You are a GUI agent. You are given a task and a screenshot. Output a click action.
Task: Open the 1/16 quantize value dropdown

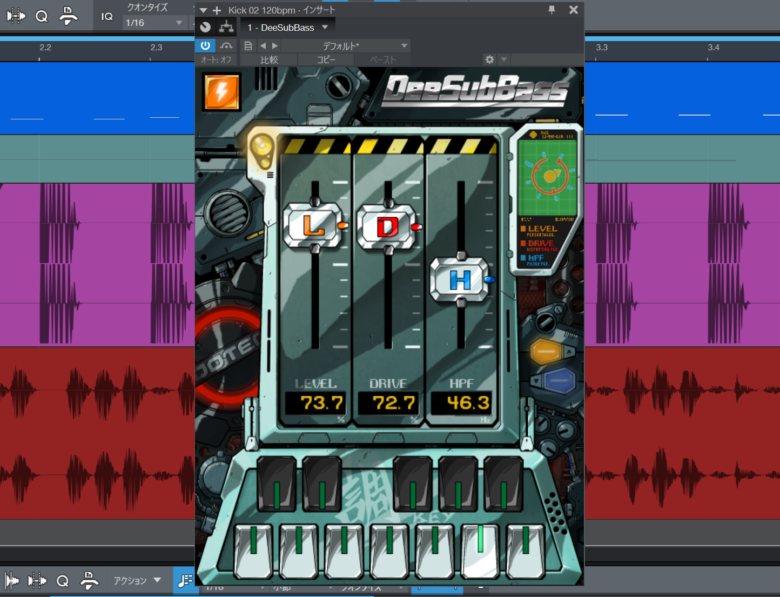pos(154,22)
